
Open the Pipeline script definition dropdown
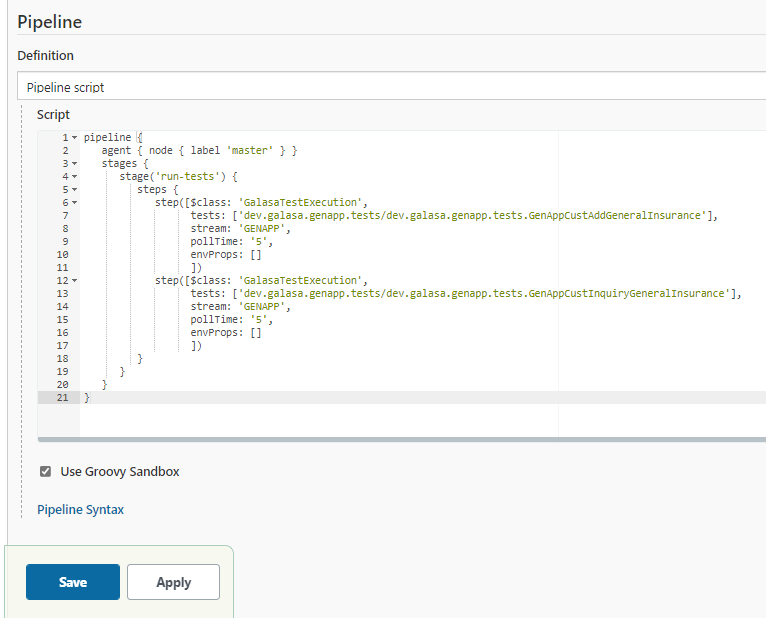tap(391, 86)
